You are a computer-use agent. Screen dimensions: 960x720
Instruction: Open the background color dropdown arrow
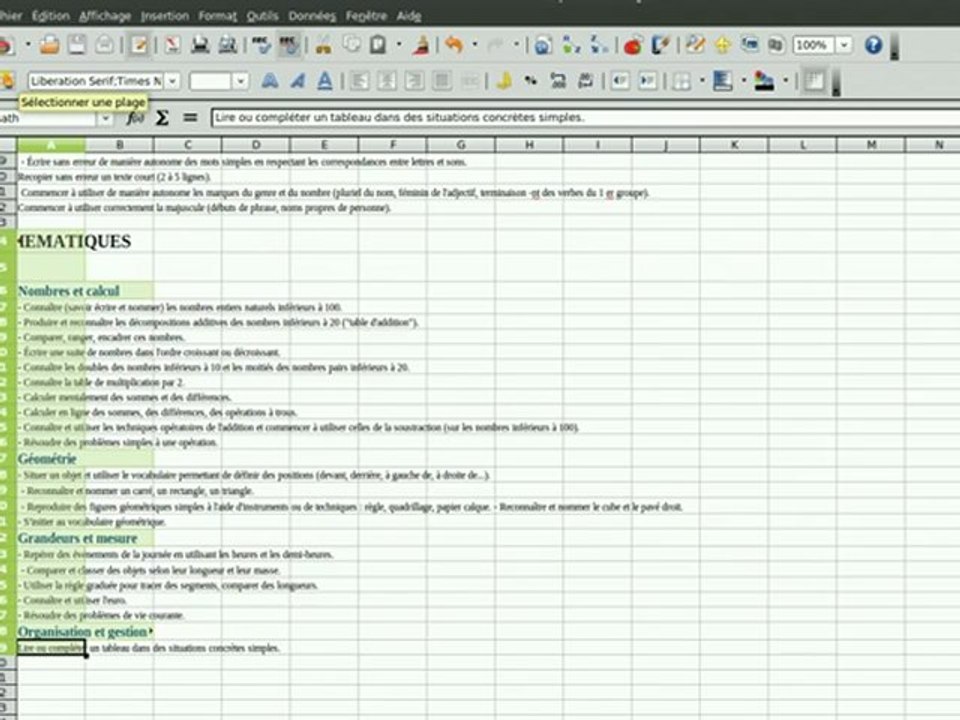(x=744, y=80)
